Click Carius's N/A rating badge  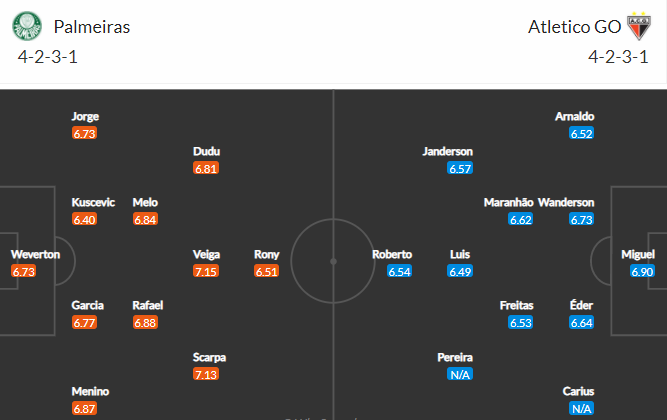581,409
